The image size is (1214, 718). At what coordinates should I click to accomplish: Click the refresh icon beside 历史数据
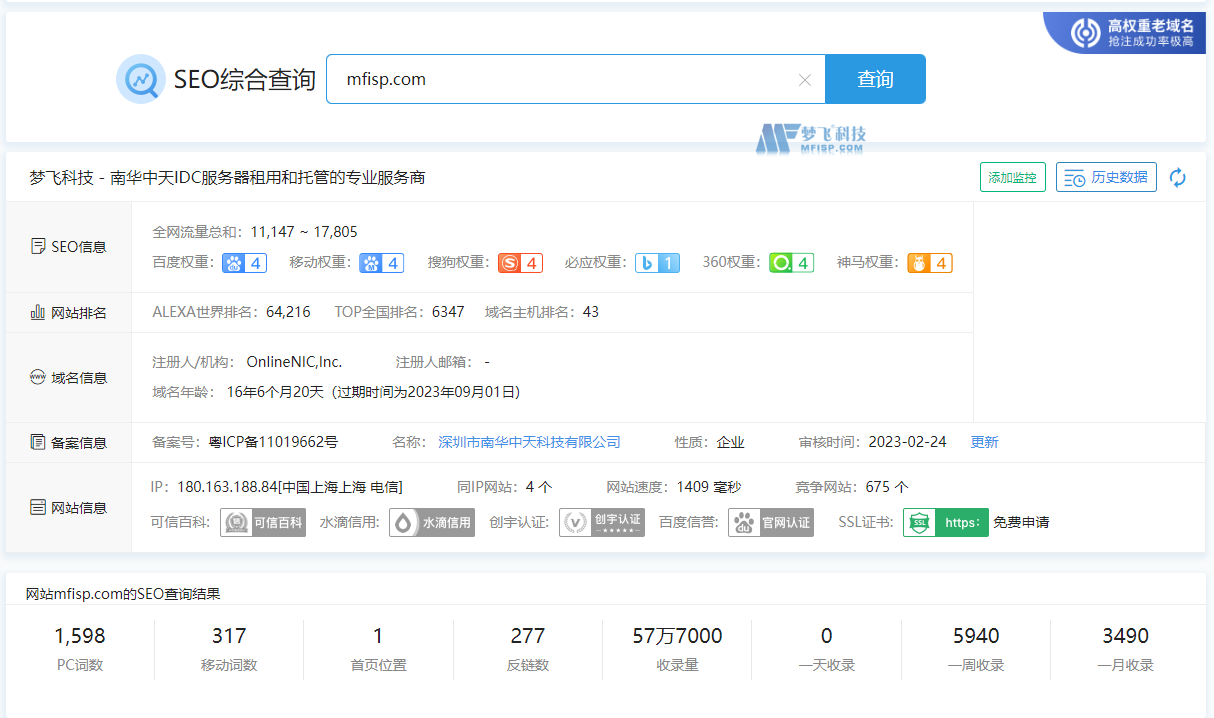[x=1178, y=176]
